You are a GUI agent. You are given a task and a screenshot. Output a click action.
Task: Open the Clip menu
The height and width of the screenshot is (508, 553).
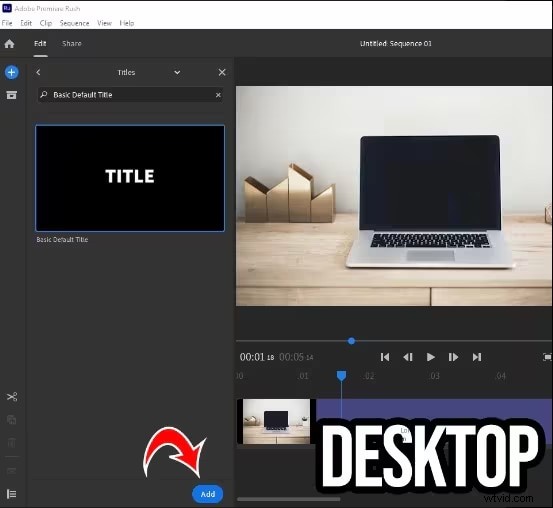point(46,23)
